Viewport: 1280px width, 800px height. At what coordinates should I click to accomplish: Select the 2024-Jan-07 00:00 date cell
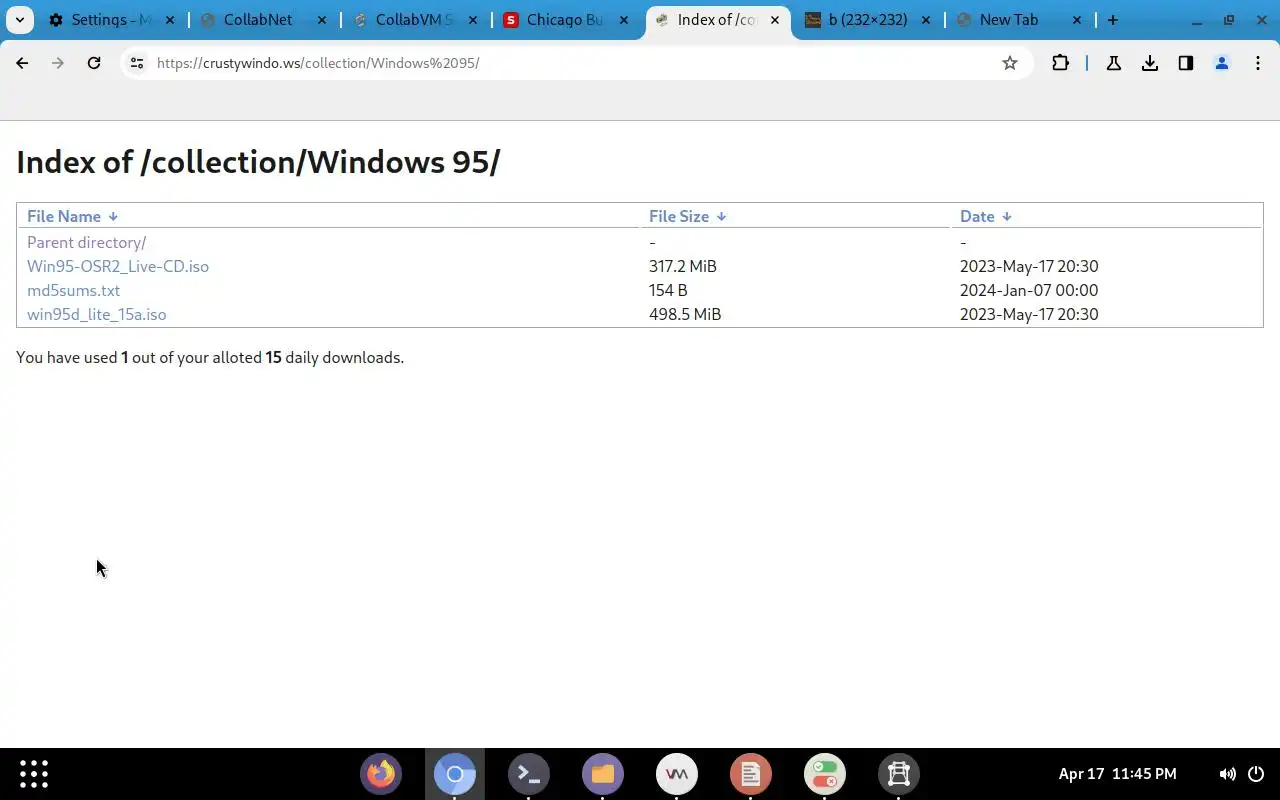1029,290
